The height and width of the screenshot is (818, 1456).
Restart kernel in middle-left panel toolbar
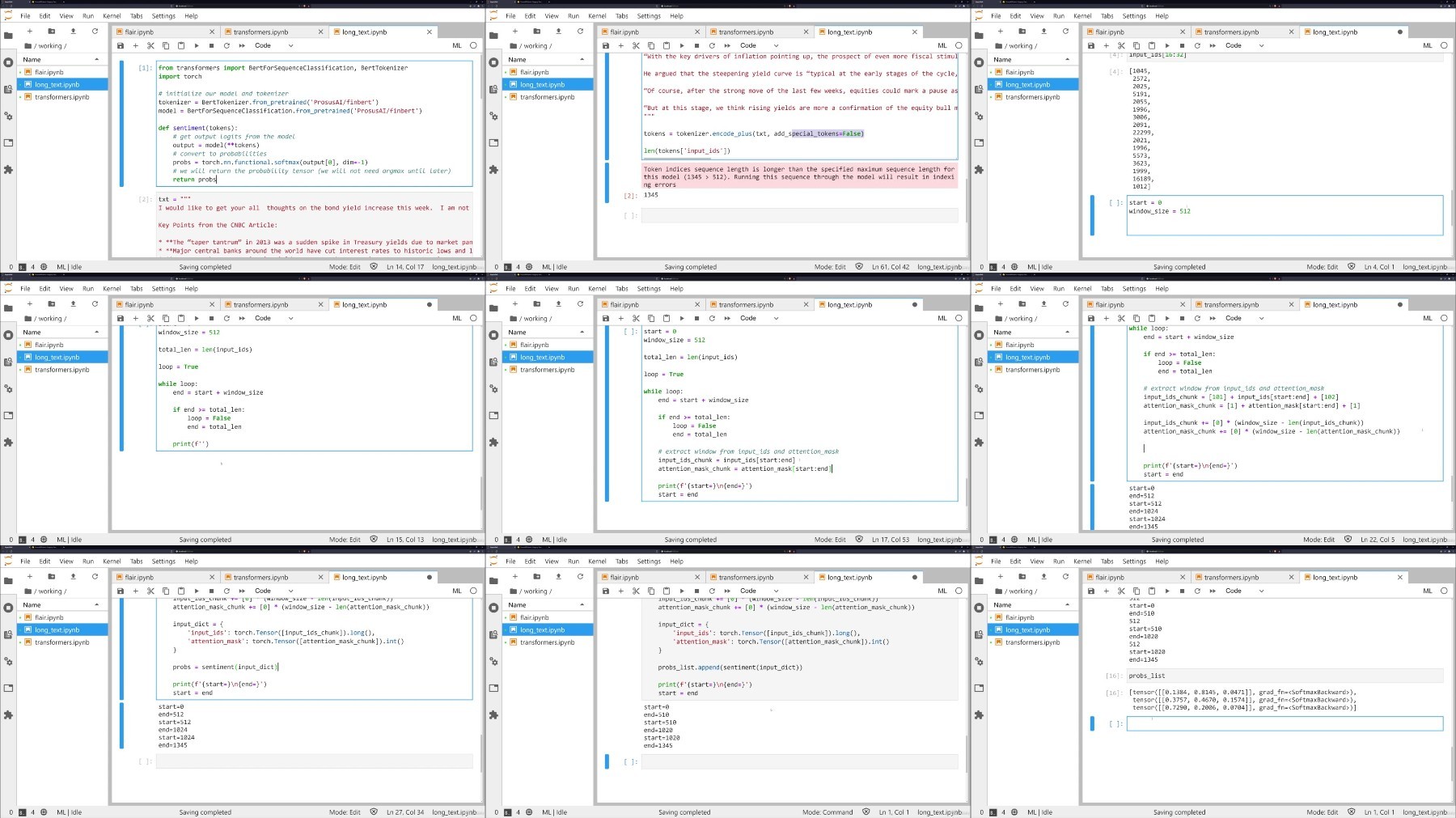[226, 318]
